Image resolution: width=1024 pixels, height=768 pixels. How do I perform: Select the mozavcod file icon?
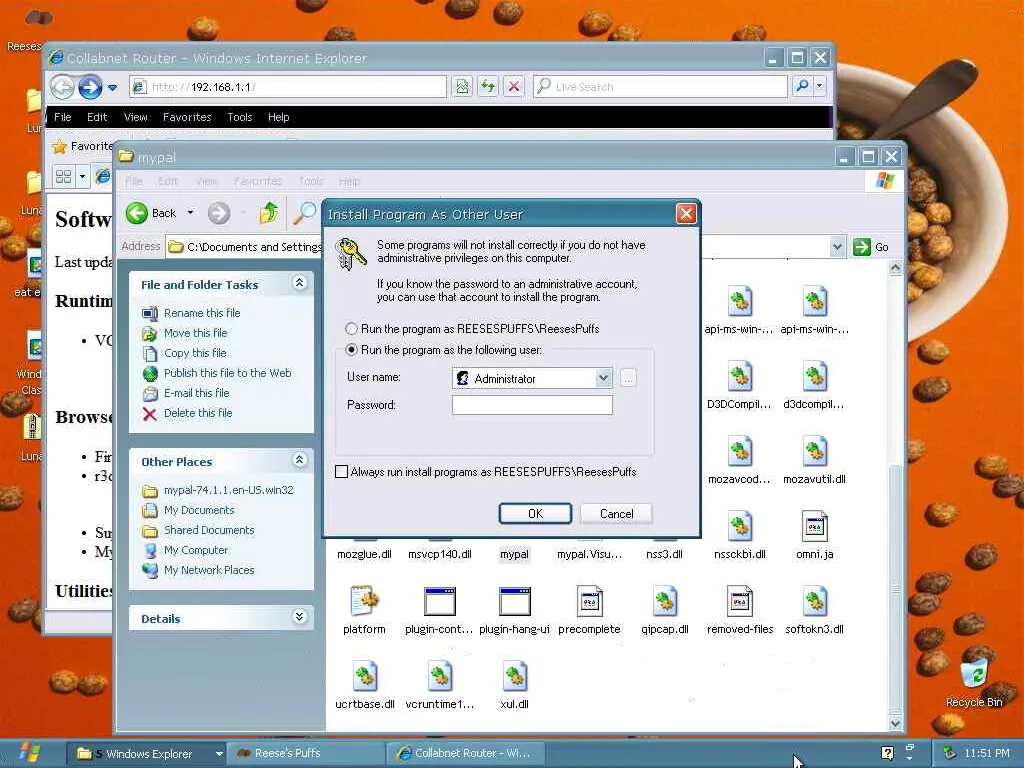click(739, 452)
